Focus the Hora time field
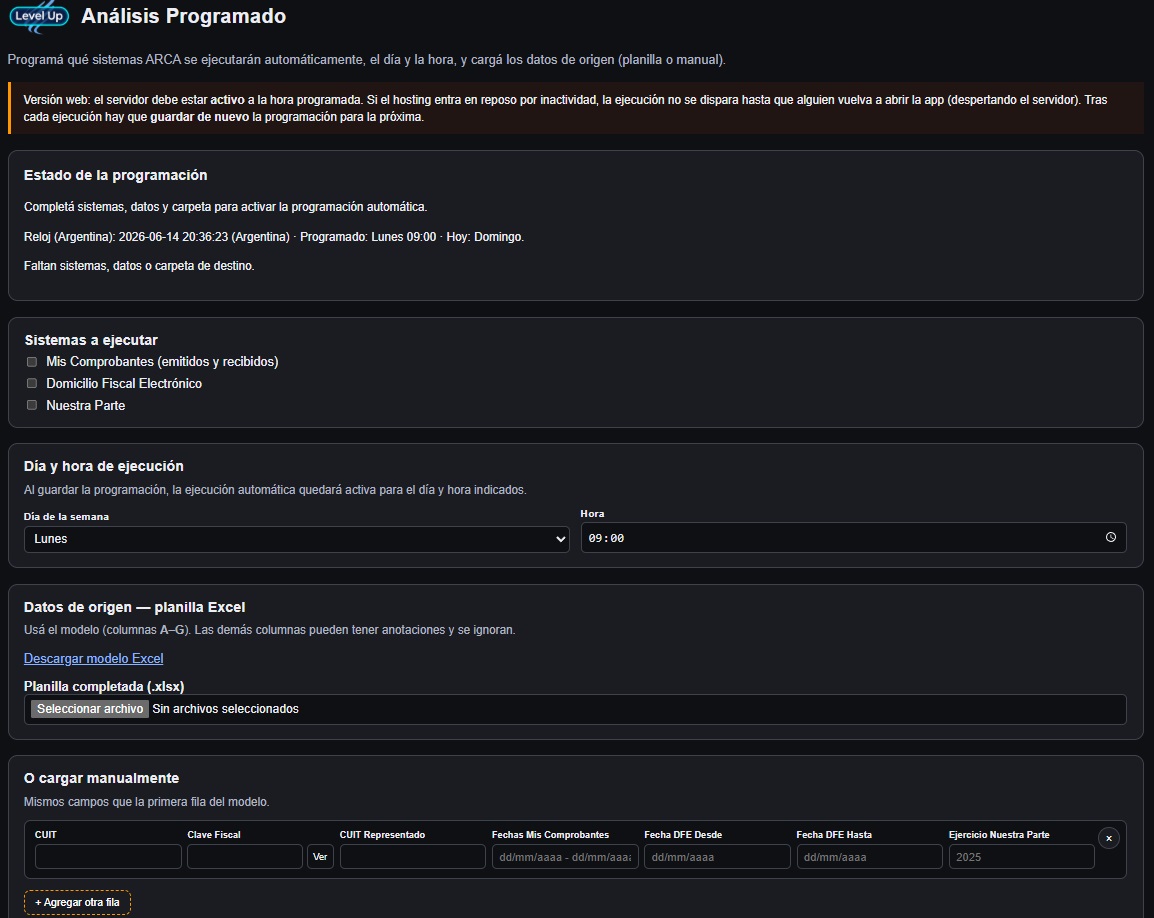The width and height of the screenshot is (1154, 918). click(x=853, y=537)
